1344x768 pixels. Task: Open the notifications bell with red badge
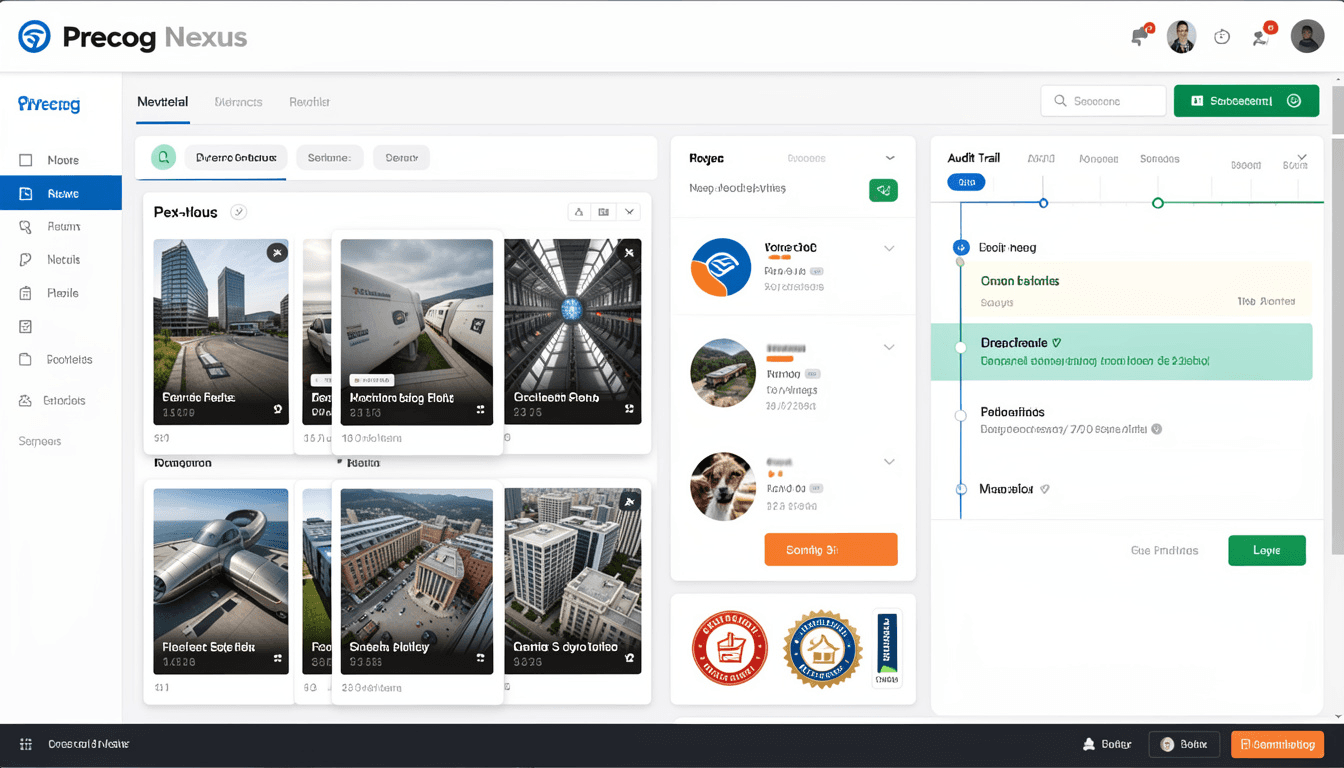(1140, 36)
